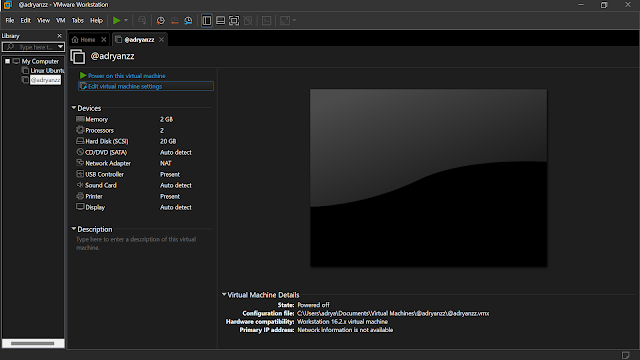Image resolution: width=640 pixels, height=360 pixels.
Task: Open the File menu
Action: click(x=10, y=20)
